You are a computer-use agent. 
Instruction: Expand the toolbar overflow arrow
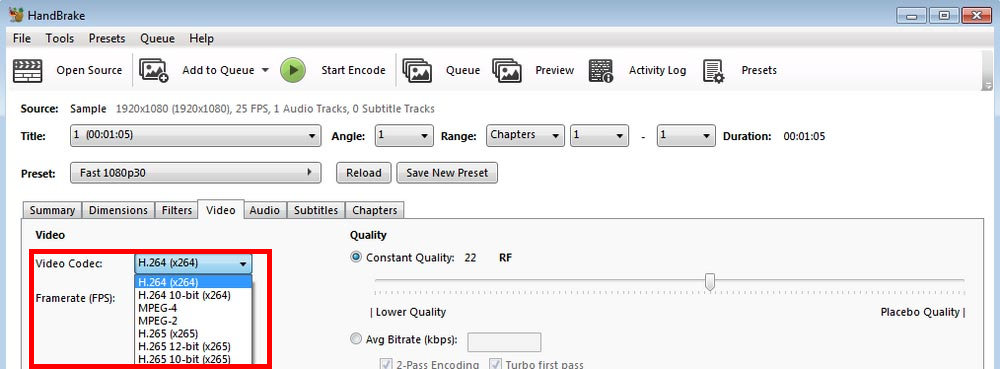click(988, 85)
